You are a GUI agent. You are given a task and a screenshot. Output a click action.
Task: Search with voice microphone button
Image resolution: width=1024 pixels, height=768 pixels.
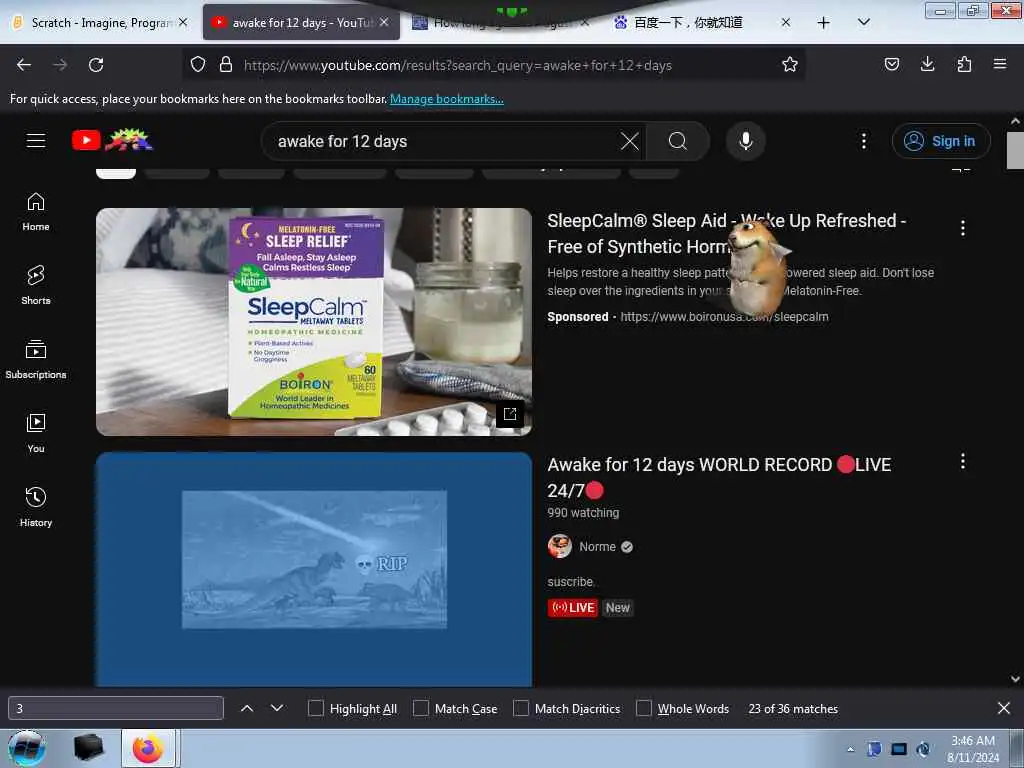[746, 141]
